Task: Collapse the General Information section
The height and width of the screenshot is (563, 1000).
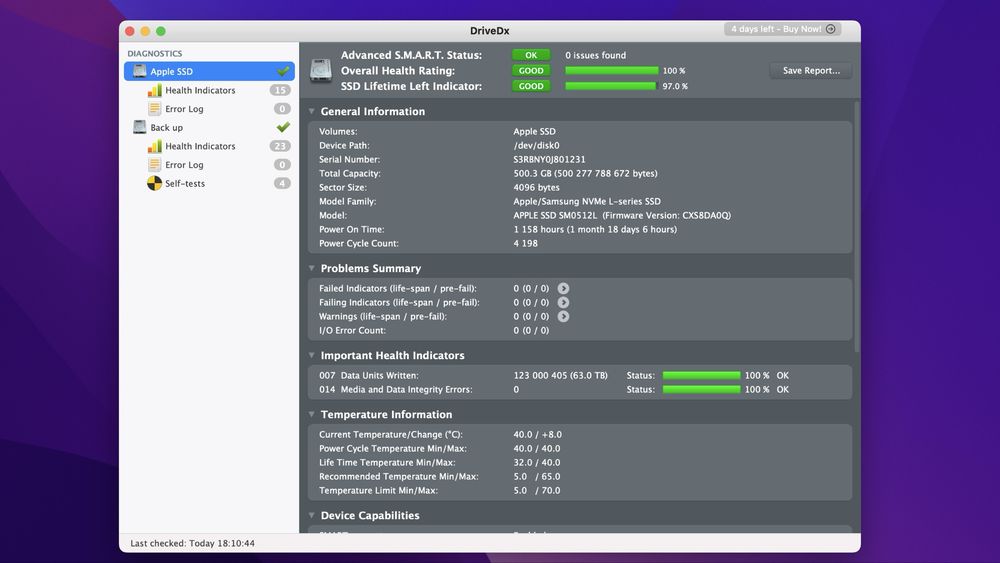Action: pos(312,112)
